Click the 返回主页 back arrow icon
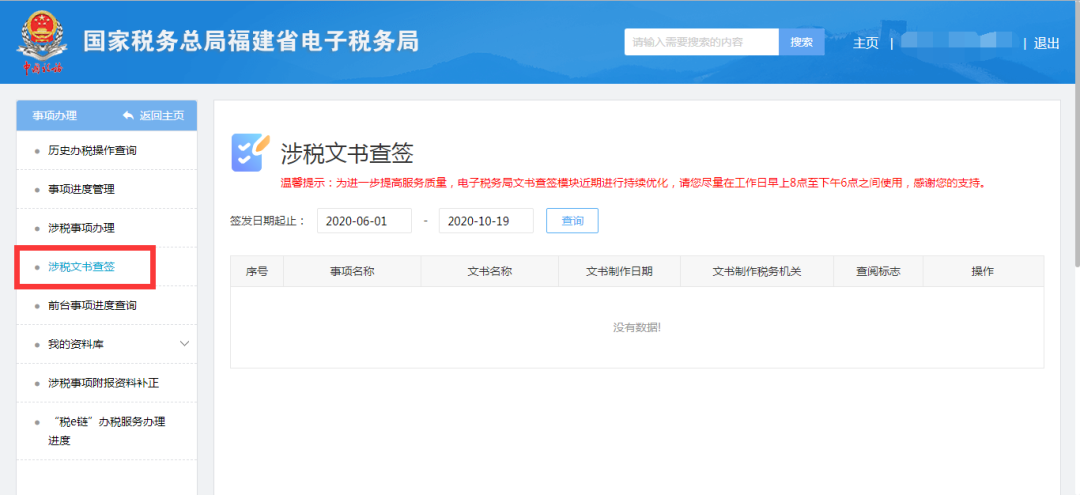This screenshot has width=1080, height=495. (x=128, y=116)
